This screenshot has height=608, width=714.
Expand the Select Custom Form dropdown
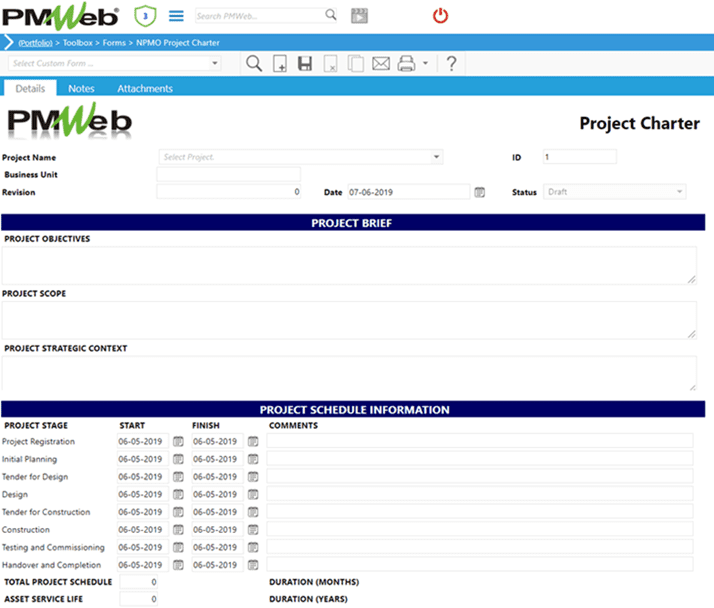(x=215, y=64)
